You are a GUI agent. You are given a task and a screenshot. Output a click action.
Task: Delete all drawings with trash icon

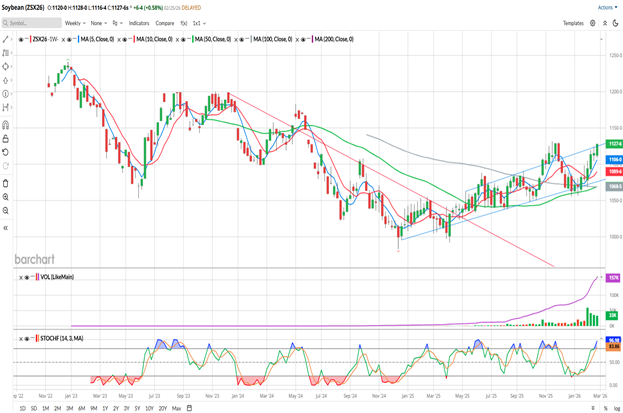tap(5, 183)
